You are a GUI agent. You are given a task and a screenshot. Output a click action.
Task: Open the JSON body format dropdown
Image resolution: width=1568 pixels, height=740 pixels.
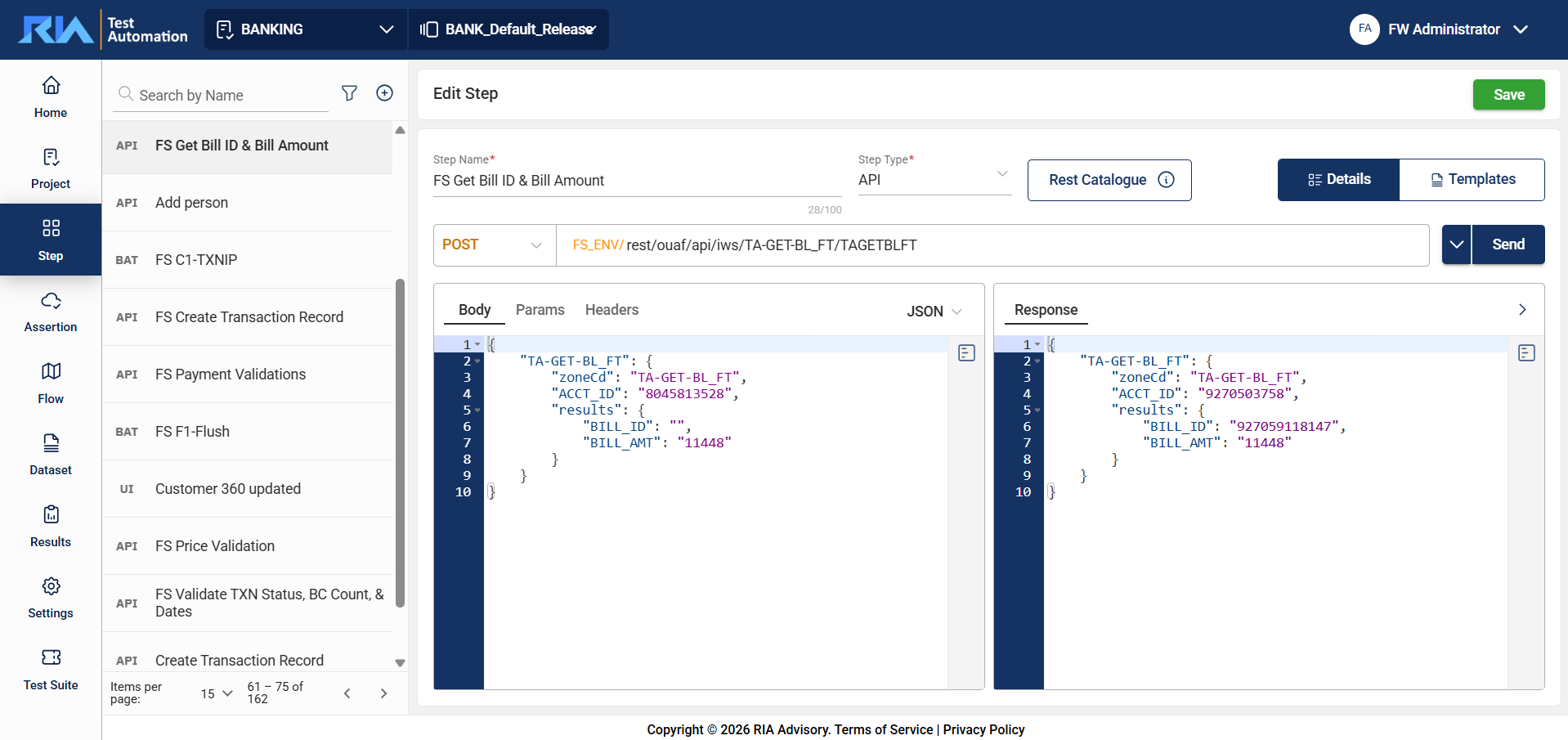point(934,312)
